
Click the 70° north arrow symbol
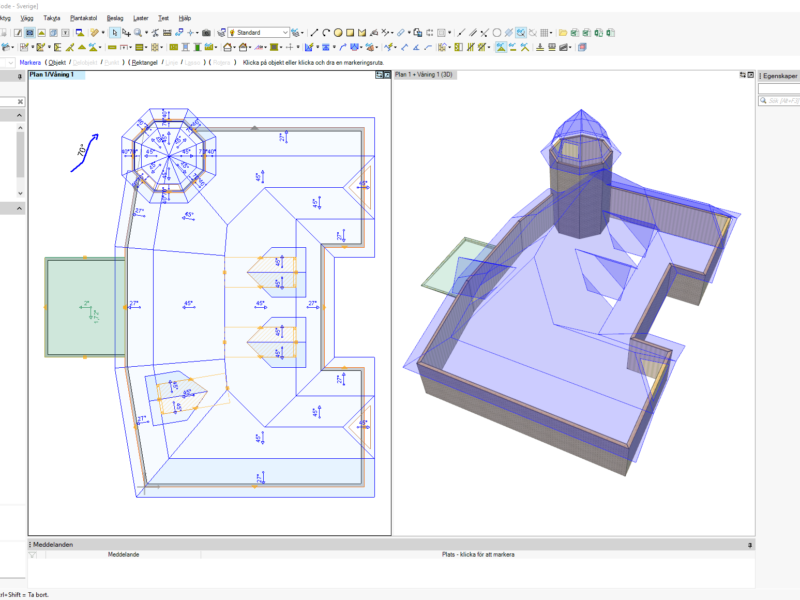(84, 153)
